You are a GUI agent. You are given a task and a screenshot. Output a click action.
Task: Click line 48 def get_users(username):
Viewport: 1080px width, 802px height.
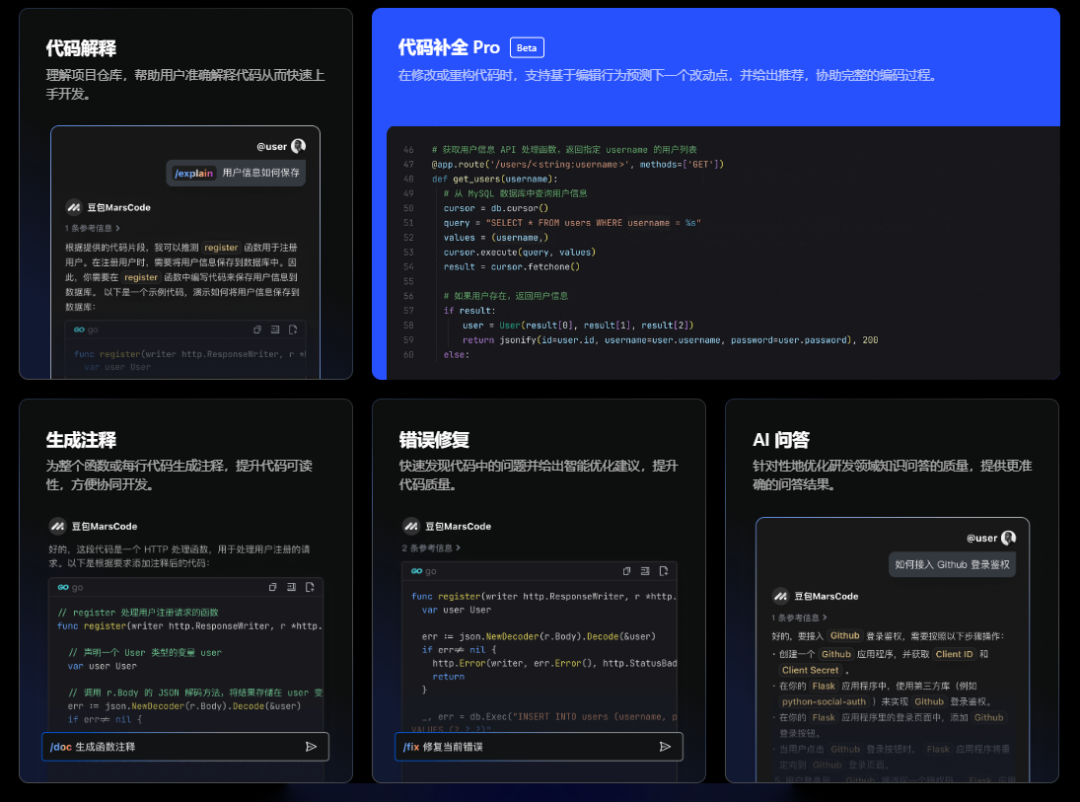(x=495, y=178)
